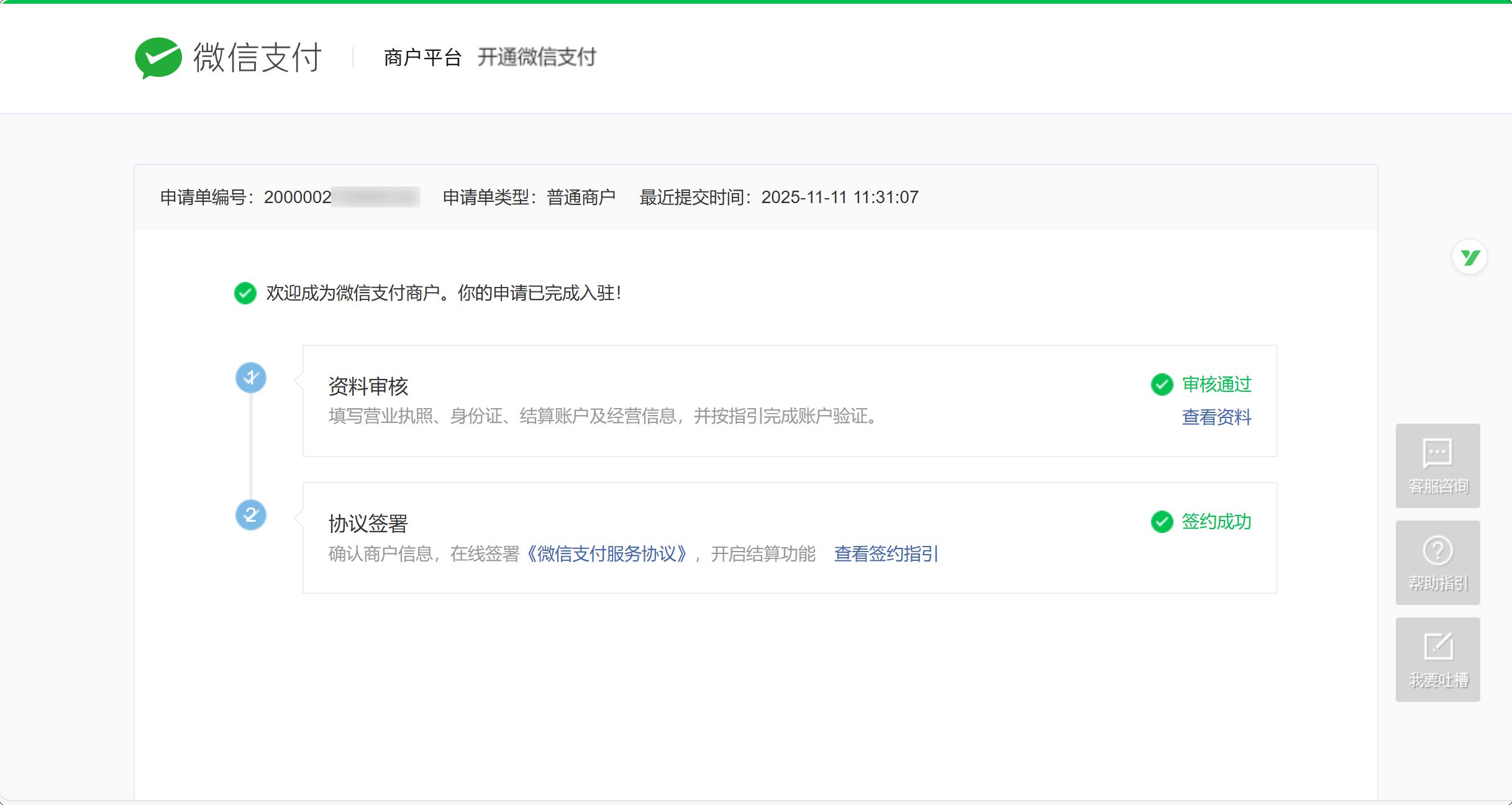Open the 帮助指引 question mark icon
Image resolution: width=1512 pixels, height=805 pixels.
[1437, 550]
